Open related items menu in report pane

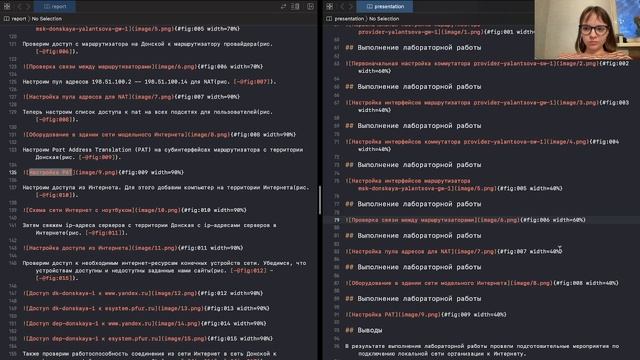point(7,6)
